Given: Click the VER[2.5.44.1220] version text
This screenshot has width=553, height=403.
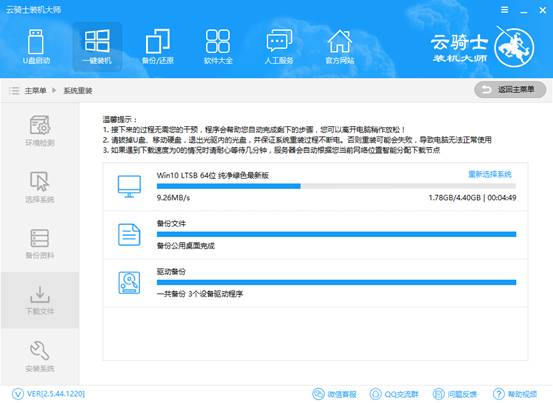Looking at the screenshot, I should [x=56, y=394].
